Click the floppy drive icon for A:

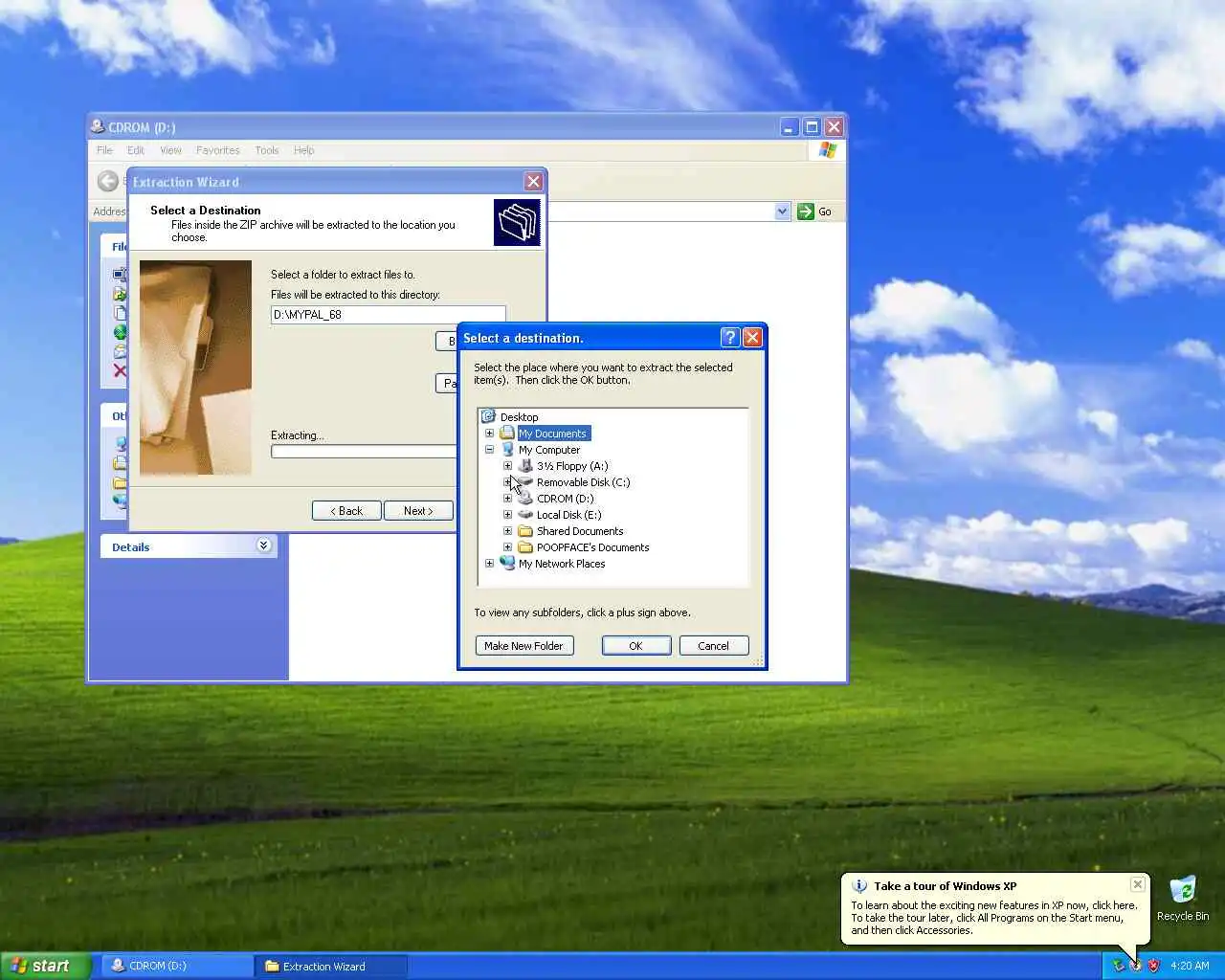tap(525, 465)
